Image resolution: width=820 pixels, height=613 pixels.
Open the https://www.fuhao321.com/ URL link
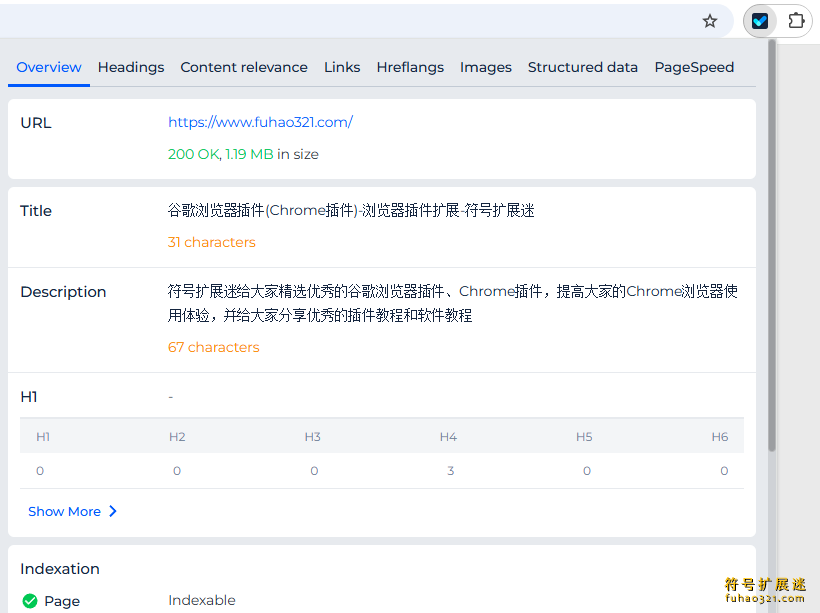pyautogui.click(x=260, y=122)
